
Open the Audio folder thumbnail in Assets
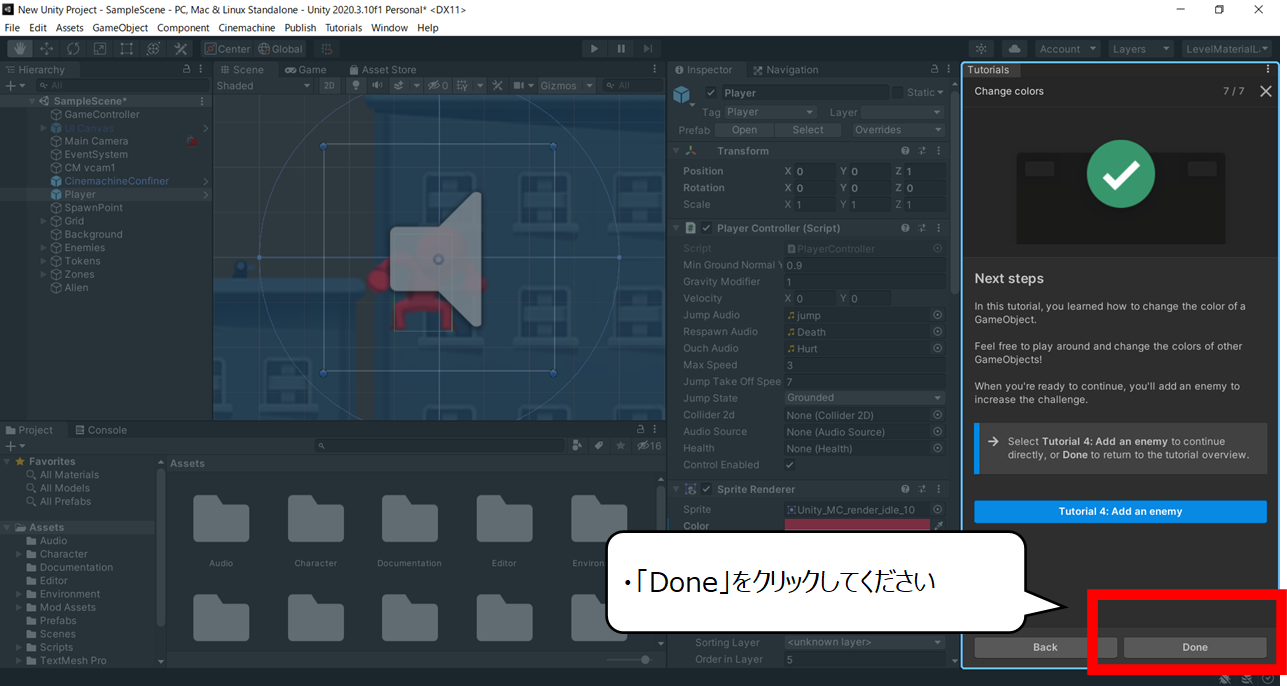coord(221,520)
